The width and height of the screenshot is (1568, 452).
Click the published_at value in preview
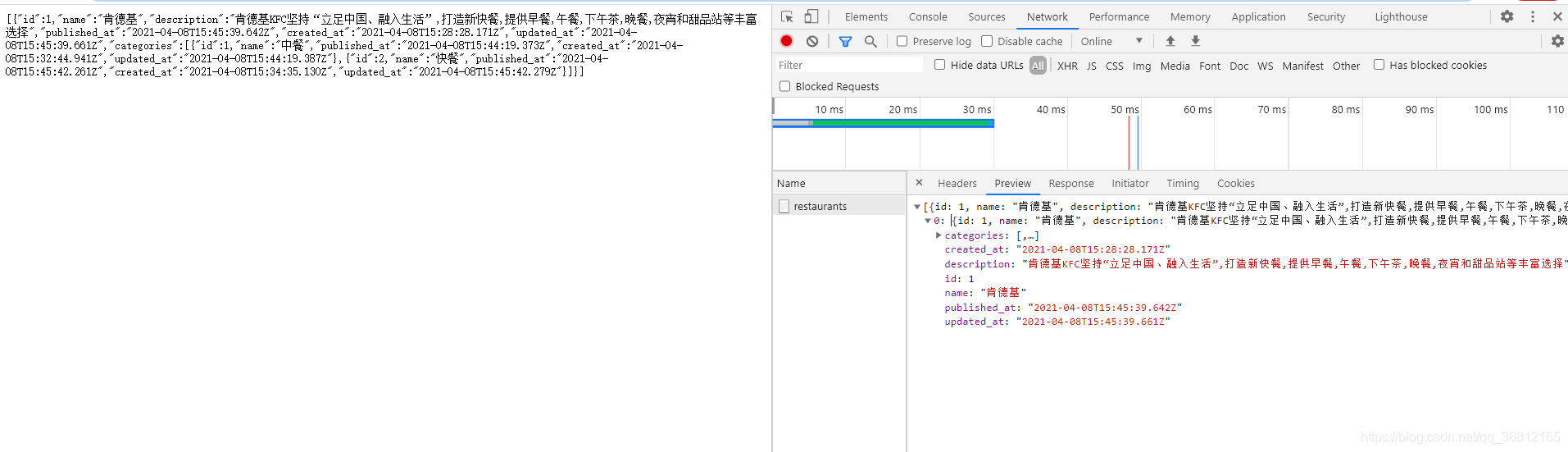click(x=1105, y=308)
